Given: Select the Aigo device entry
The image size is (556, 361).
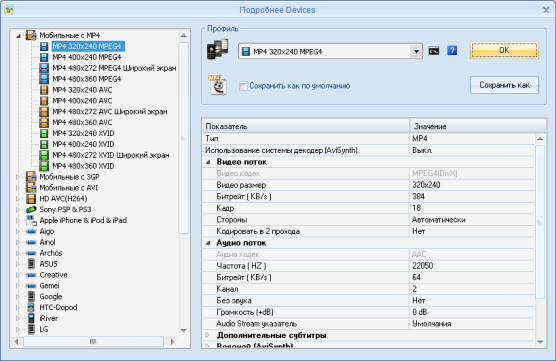Looking at the screenshot, I should tap(46, 232).
